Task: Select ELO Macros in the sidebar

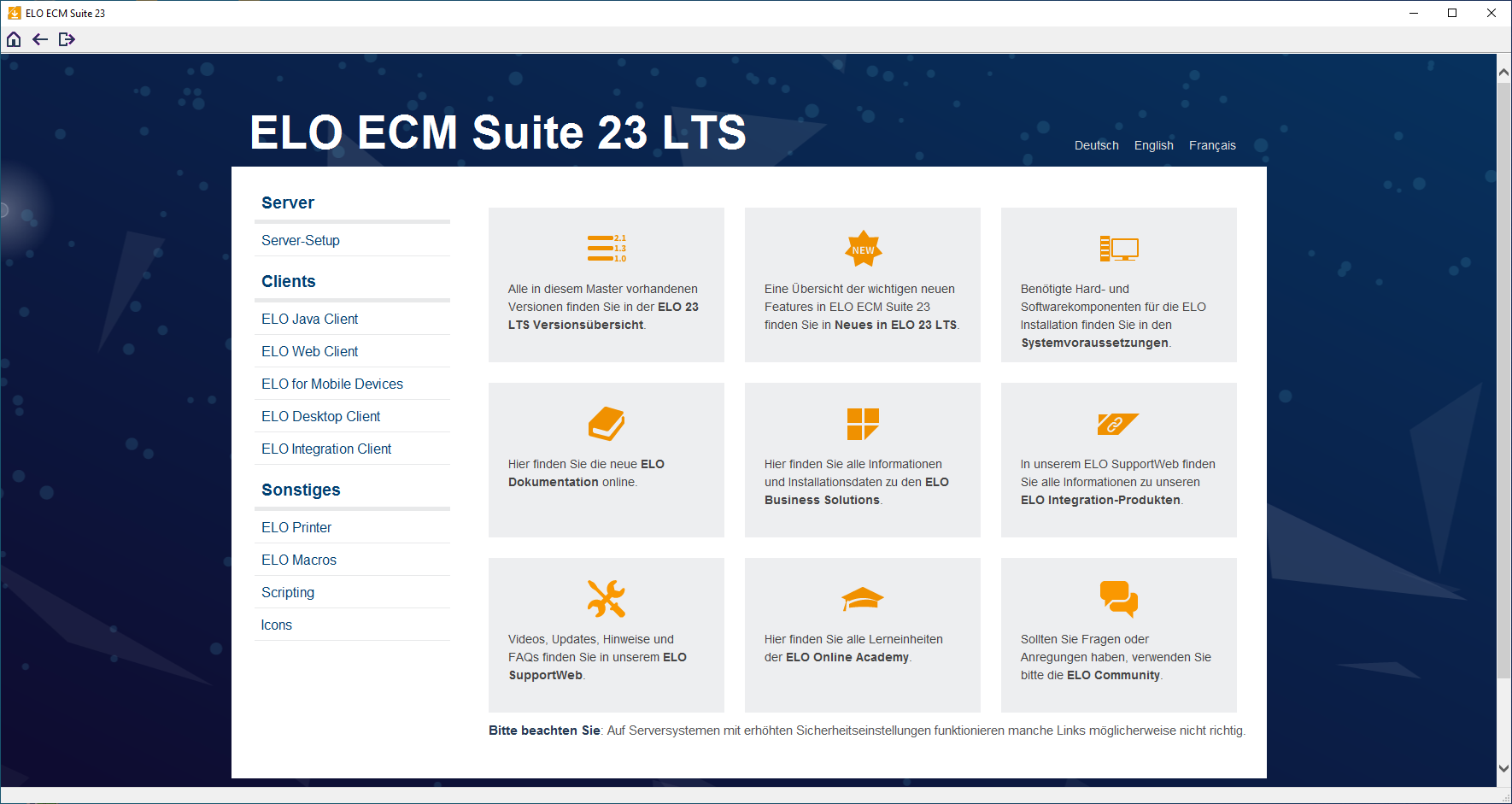Action: pyautogui.click(x=352, y=560)
